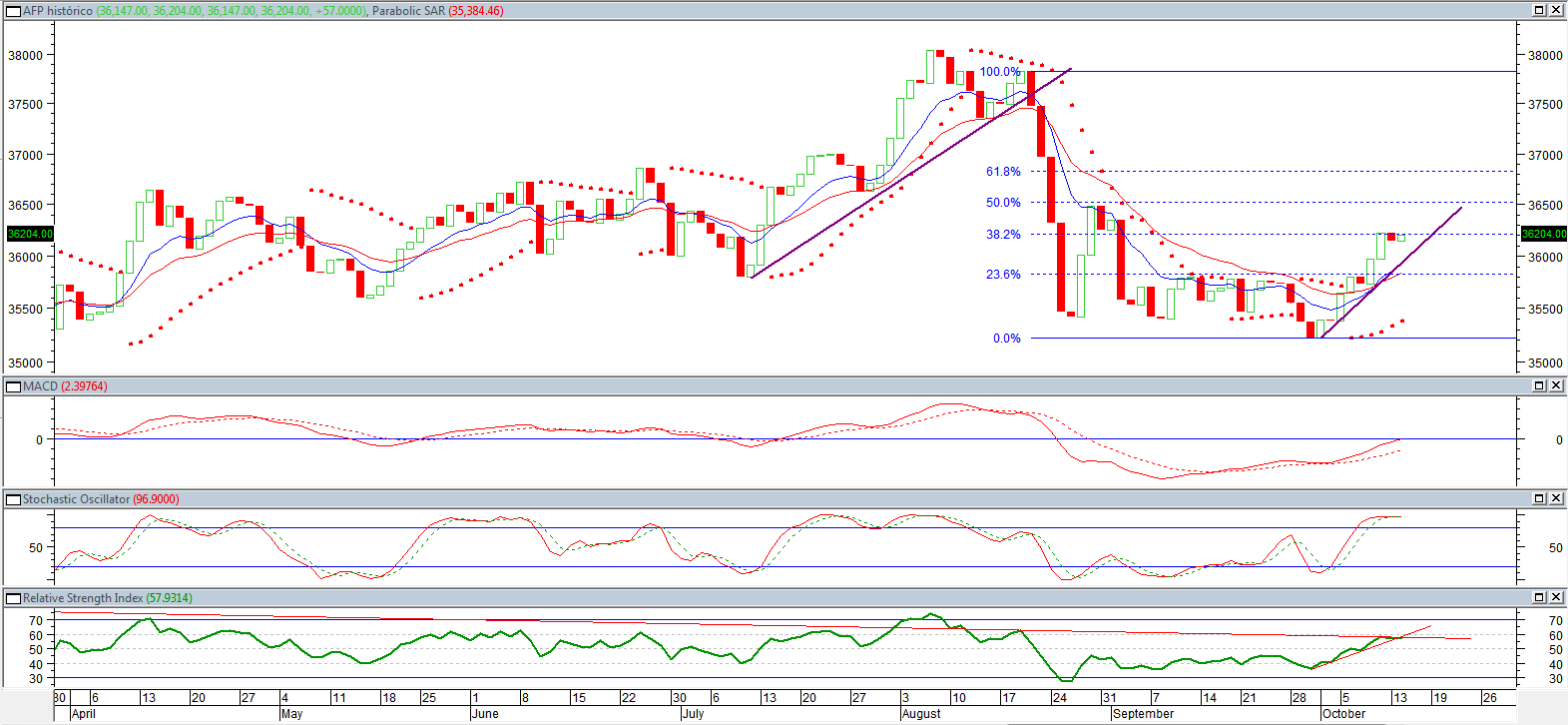Click the July month label on the time axis

694,714
